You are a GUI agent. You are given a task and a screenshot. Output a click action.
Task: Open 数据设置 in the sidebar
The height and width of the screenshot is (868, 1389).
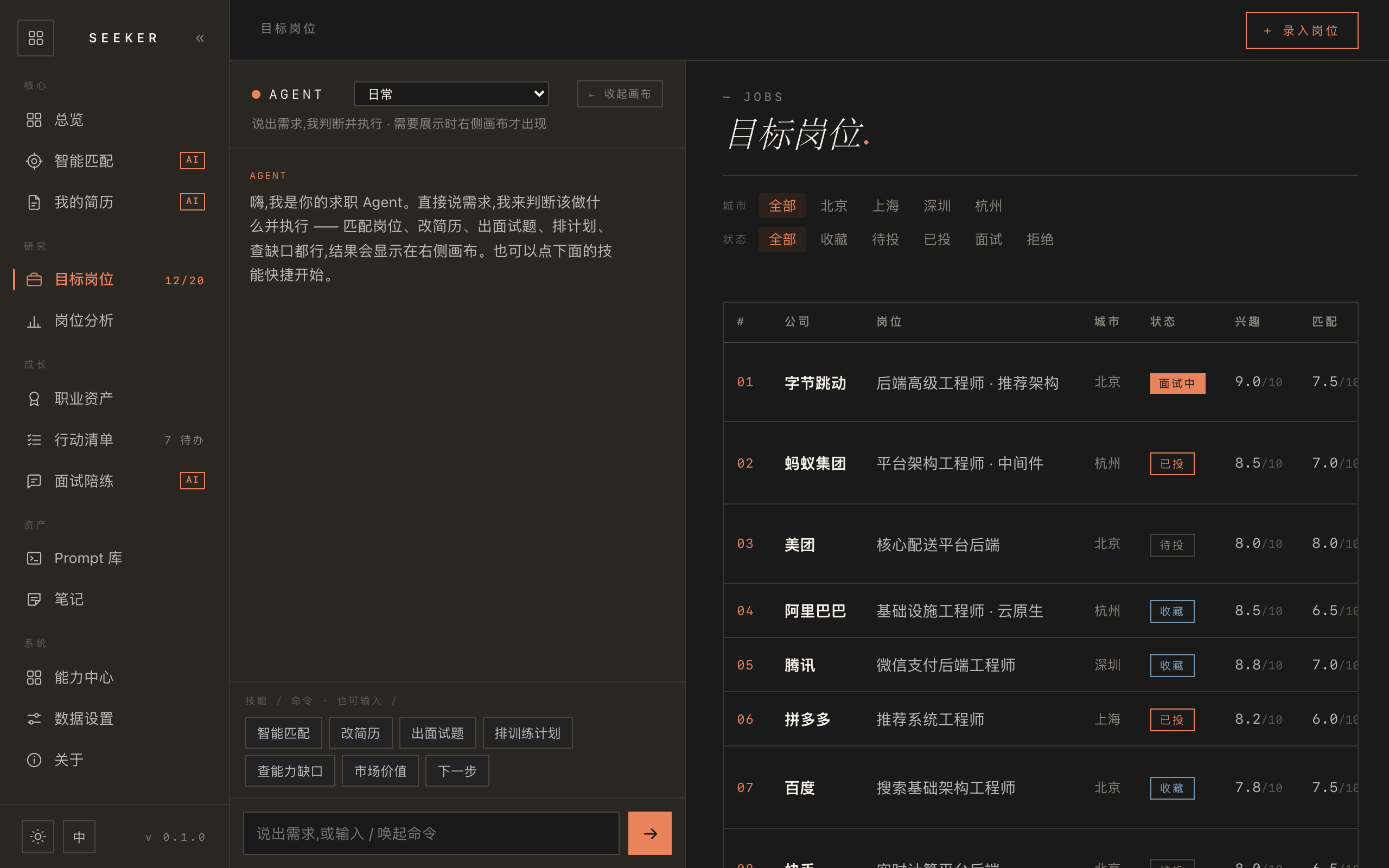pos(115,719)
